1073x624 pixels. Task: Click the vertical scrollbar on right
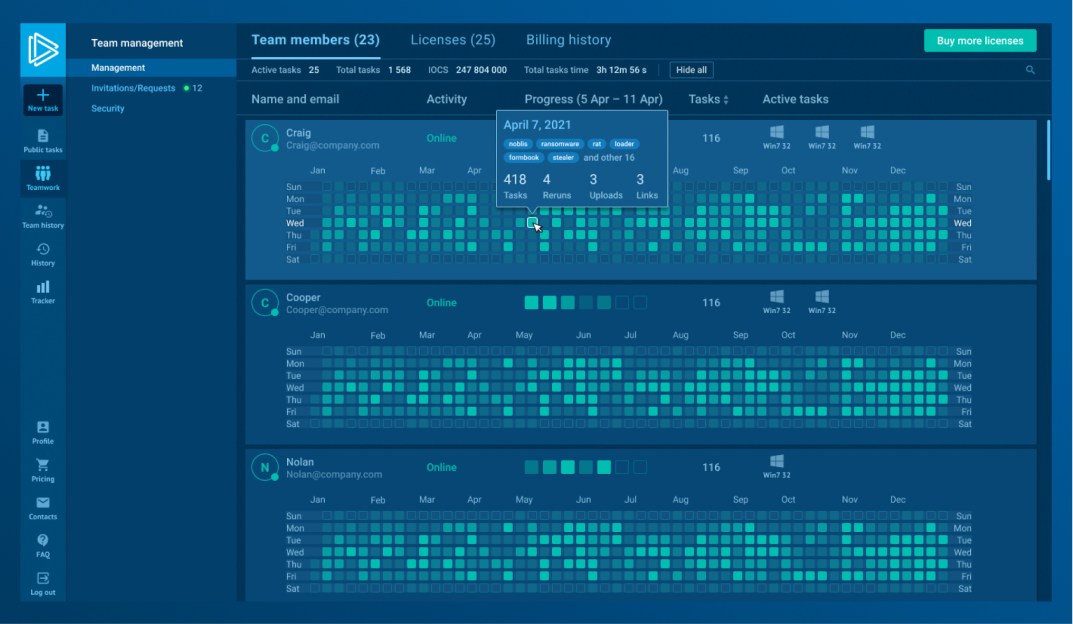[x=1047, y=150]
